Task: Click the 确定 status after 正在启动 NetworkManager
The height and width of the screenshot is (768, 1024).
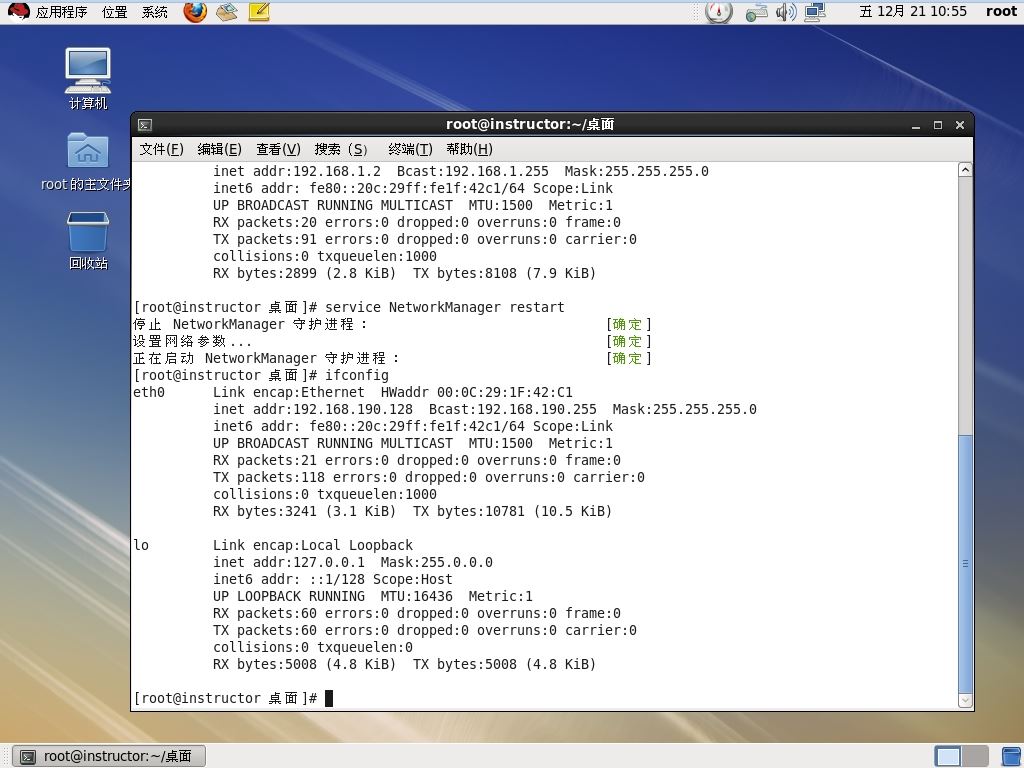Action: tap(628, 358)
